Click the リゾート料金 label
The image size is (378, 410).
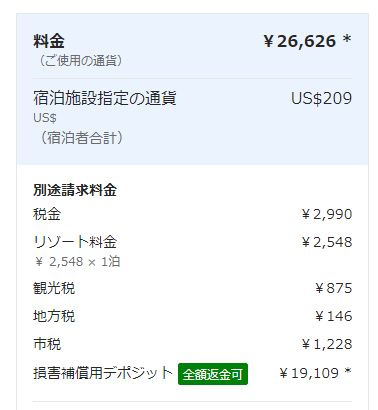75,242
